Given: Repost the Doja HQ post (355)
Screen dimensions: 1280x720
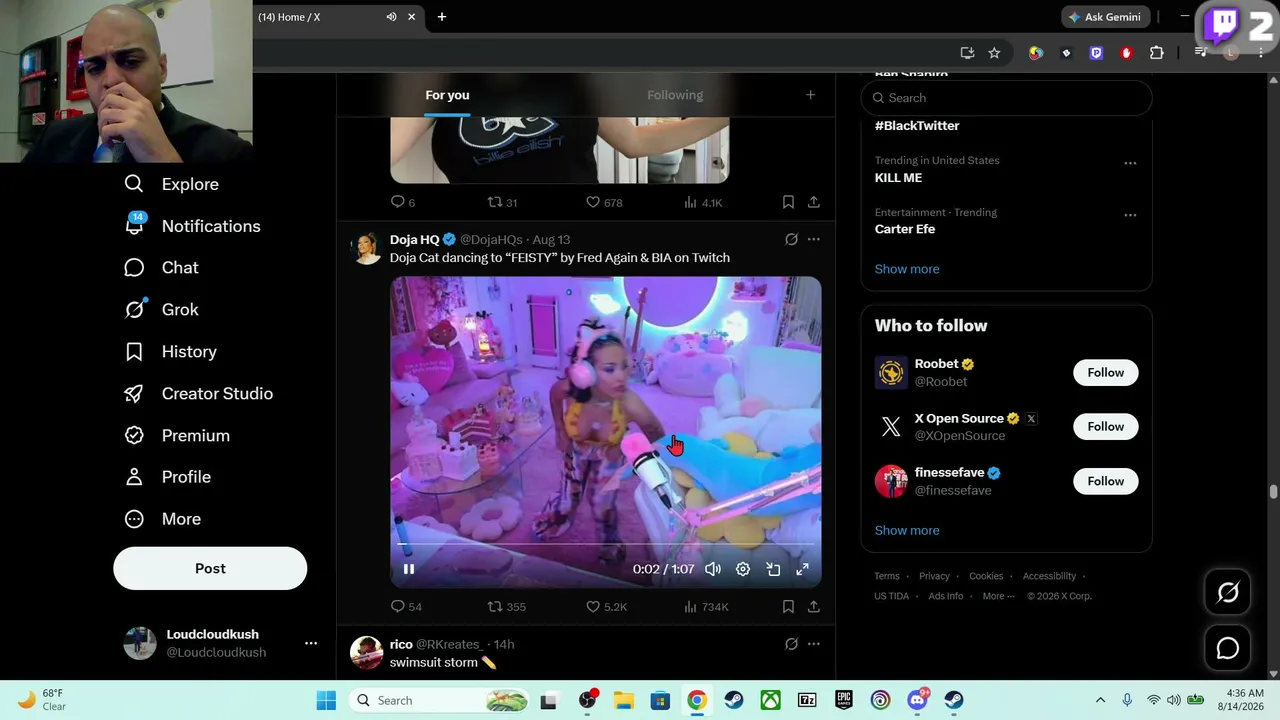Looking at the screenshot, I should (506, 607).
